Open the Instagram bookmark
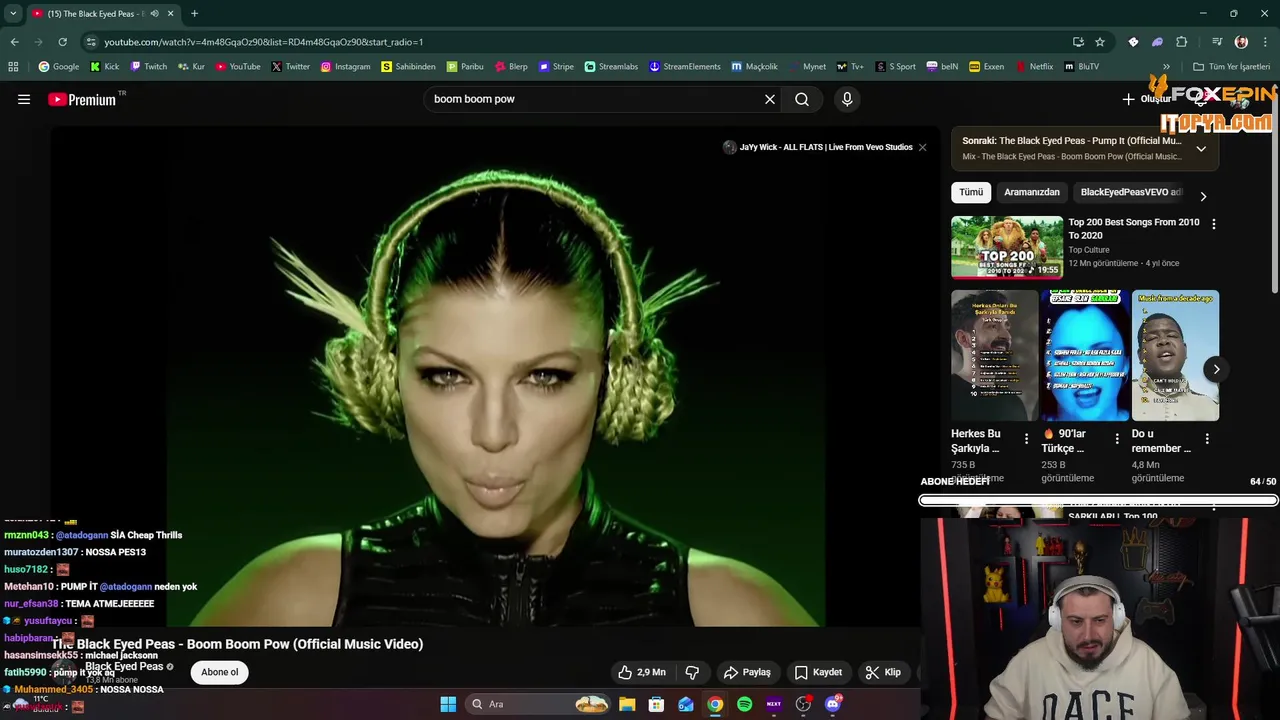The width and height of the screenshot is (1280, 720). [x=345, y=67]
